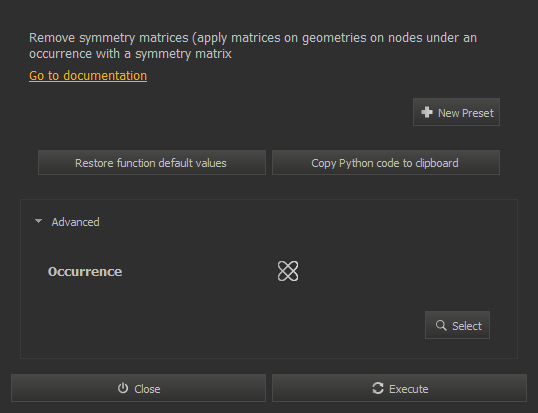538x413 pixels.
Task: Click the Advanced section label
Action: pos(75,222)
